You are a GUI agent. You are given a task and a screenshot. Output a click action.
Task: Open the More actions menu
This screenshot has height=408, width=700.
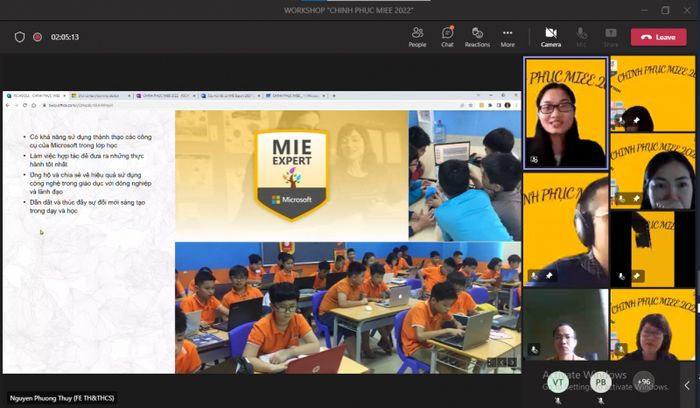508,37
